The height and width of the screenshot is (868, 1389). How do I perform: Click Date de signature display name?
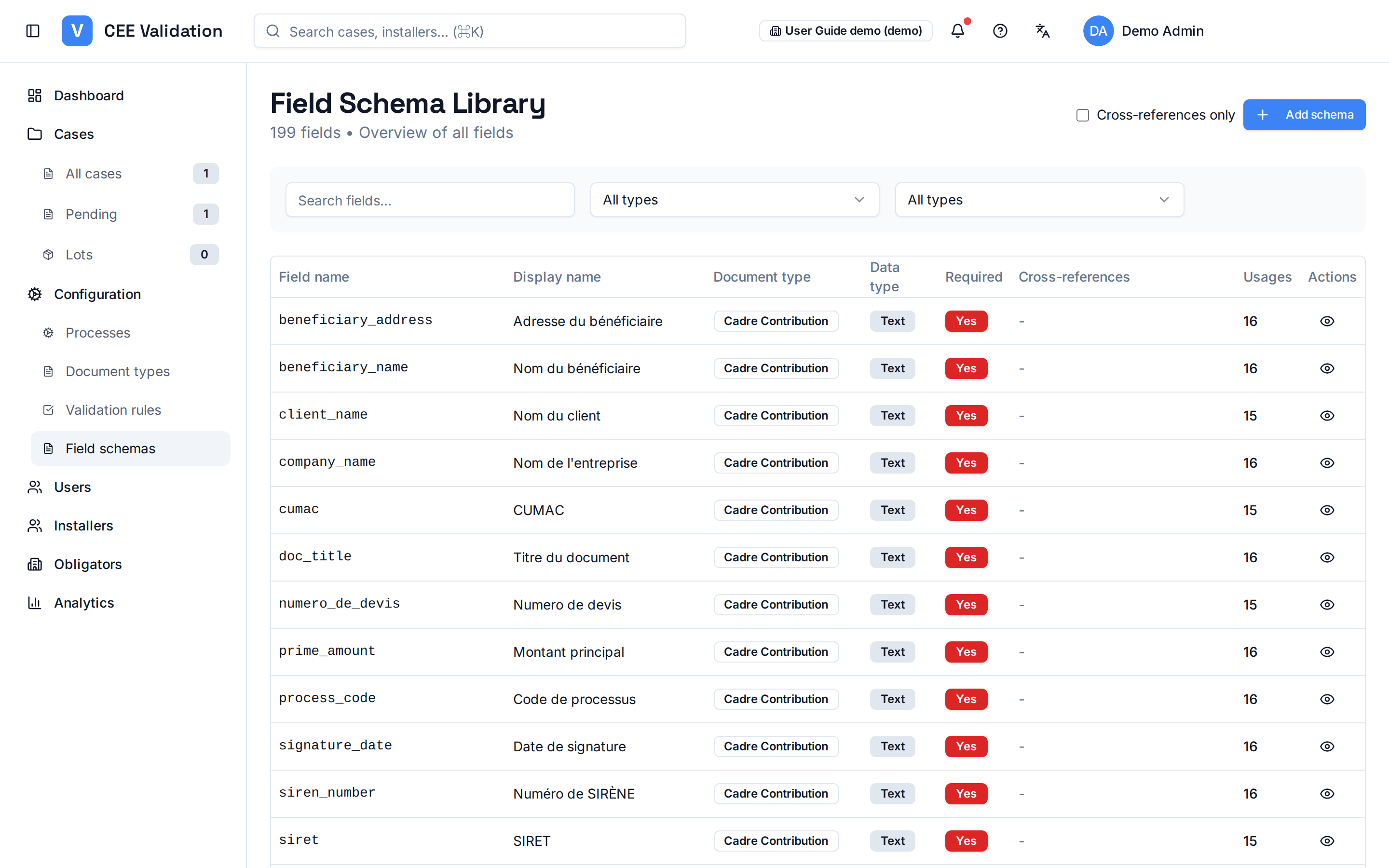tap(570, 746)
